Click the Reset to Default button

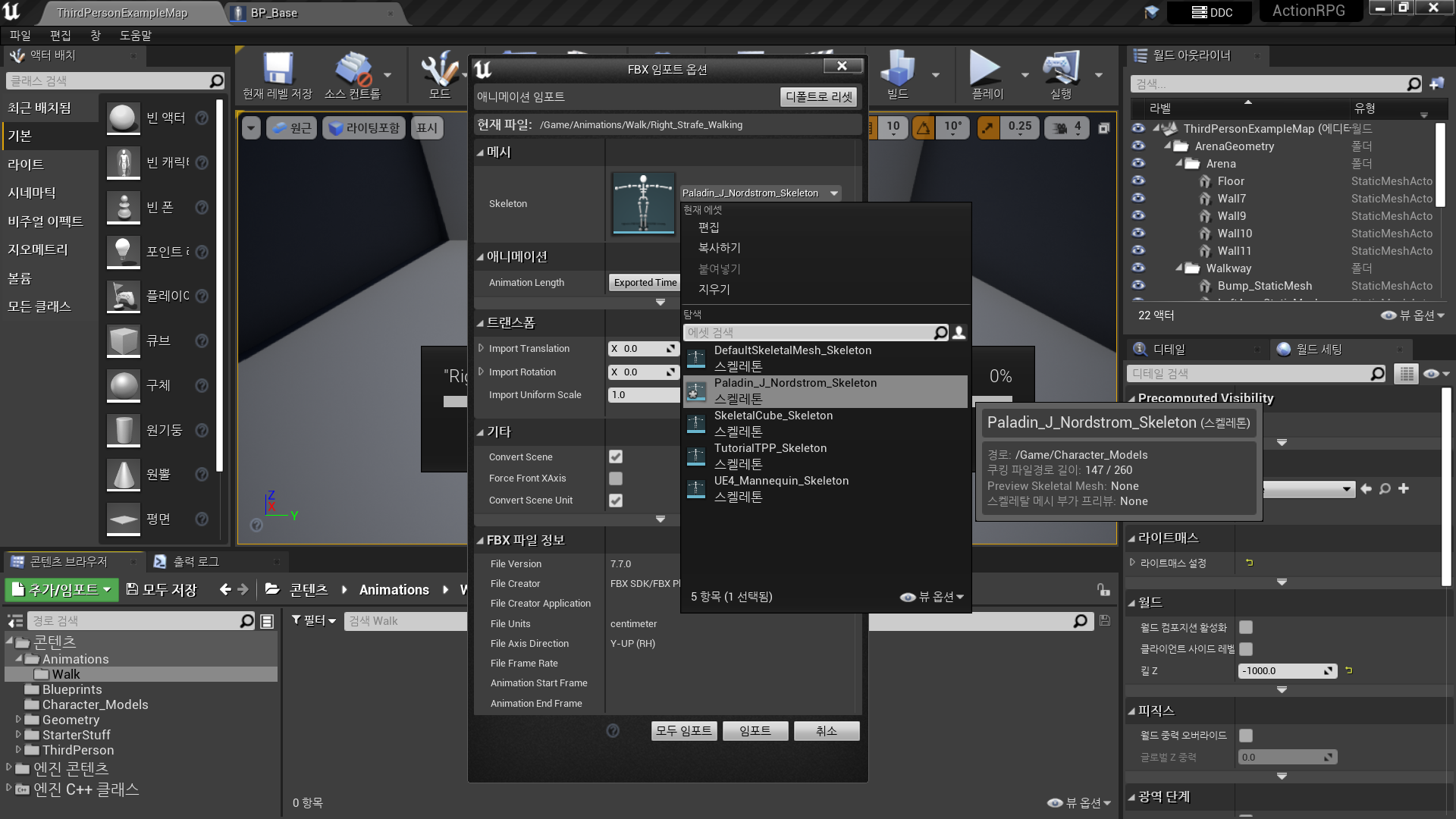[819, 97]
